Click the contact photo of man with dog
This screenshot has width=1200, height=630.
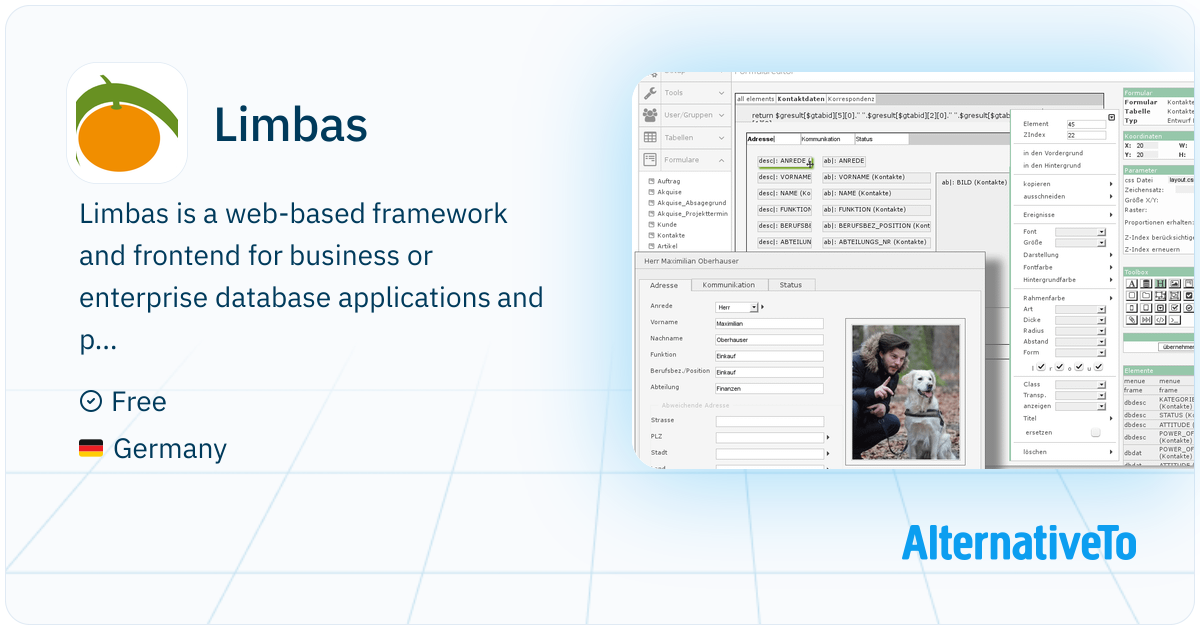pos(905,391)
